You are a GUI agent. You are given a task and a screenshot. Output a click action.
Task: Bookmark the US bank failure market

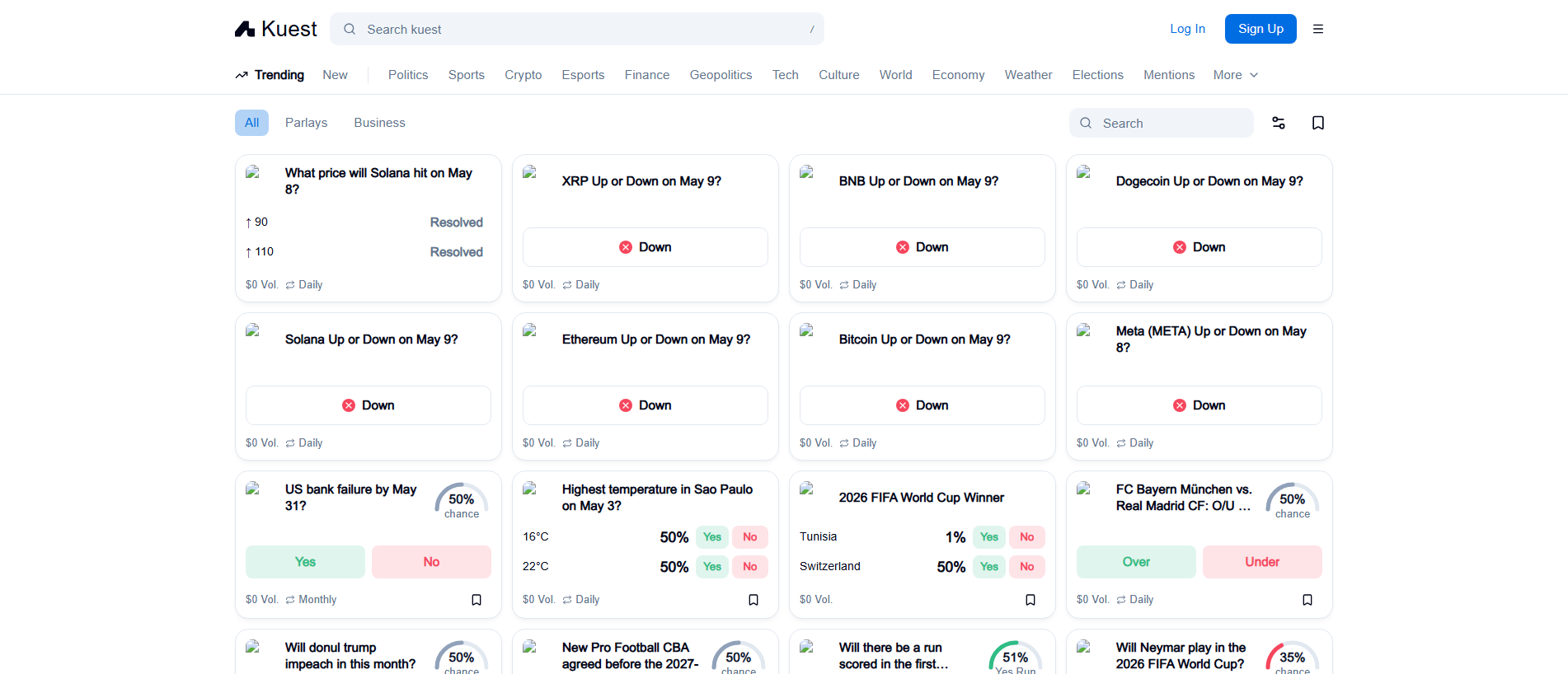477,600
